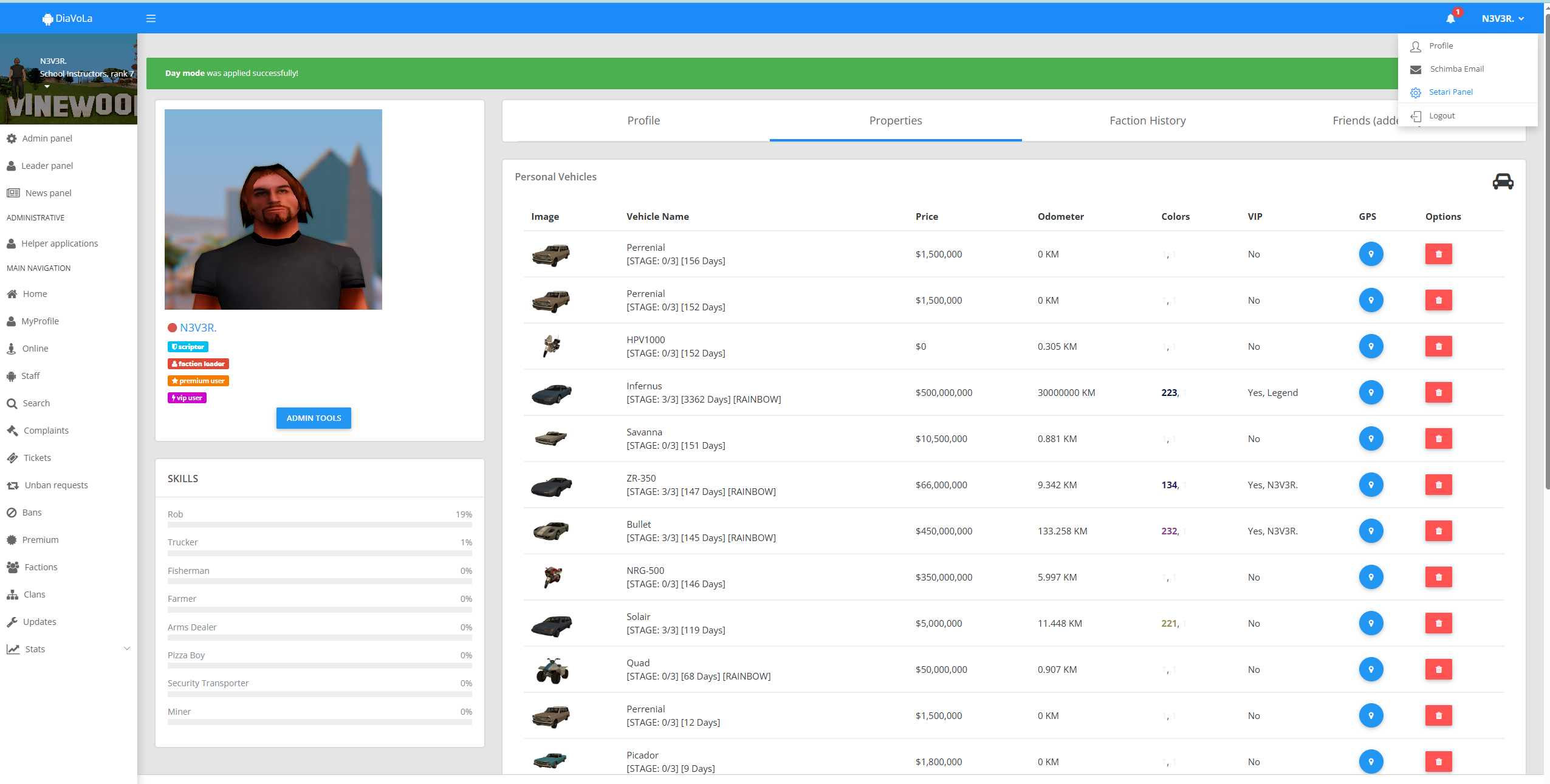Open the Profile tab
Screen dimensions: 1550x784
pos(643,121)
